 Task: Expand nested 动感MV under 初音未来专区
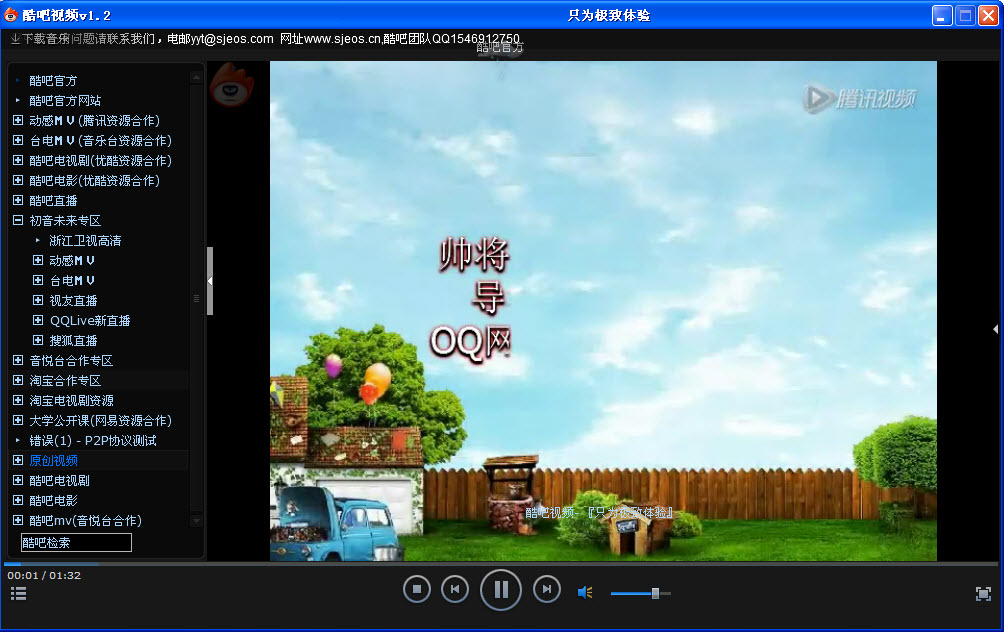tap(38, 260)
